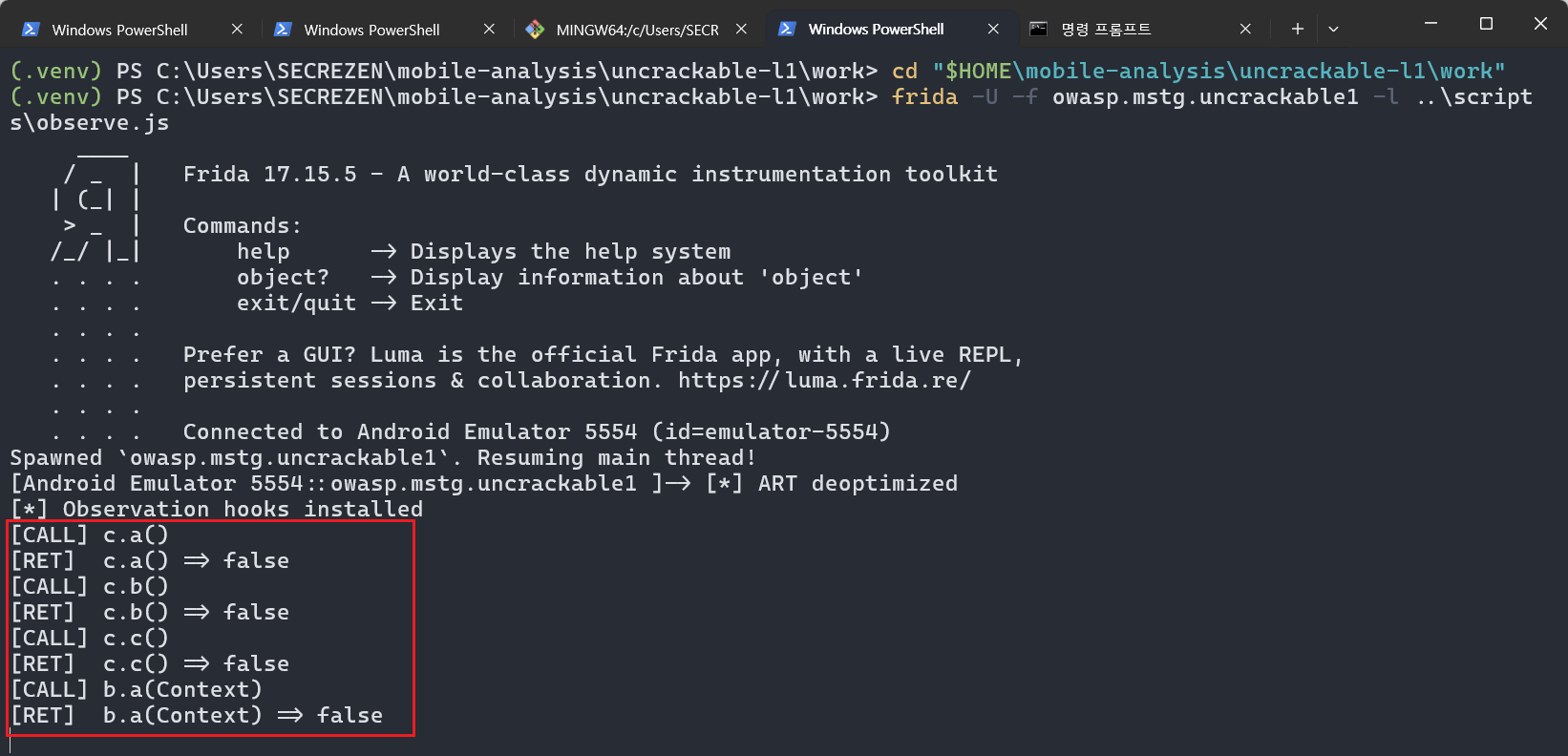Click the first tab's PowerShell icon
1568x756 pixels.
click(31, 30)
